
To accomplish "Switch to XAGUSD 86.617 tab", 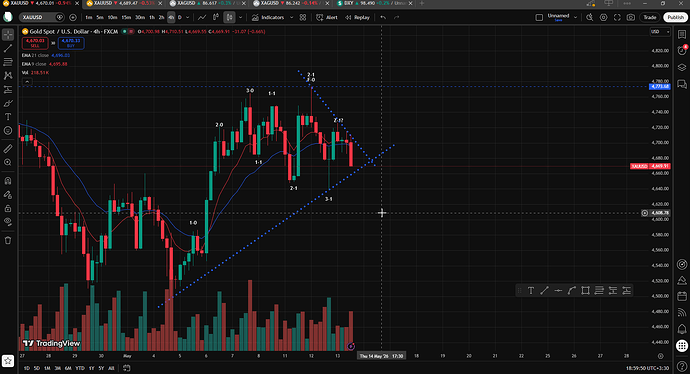I will point(208,3).
